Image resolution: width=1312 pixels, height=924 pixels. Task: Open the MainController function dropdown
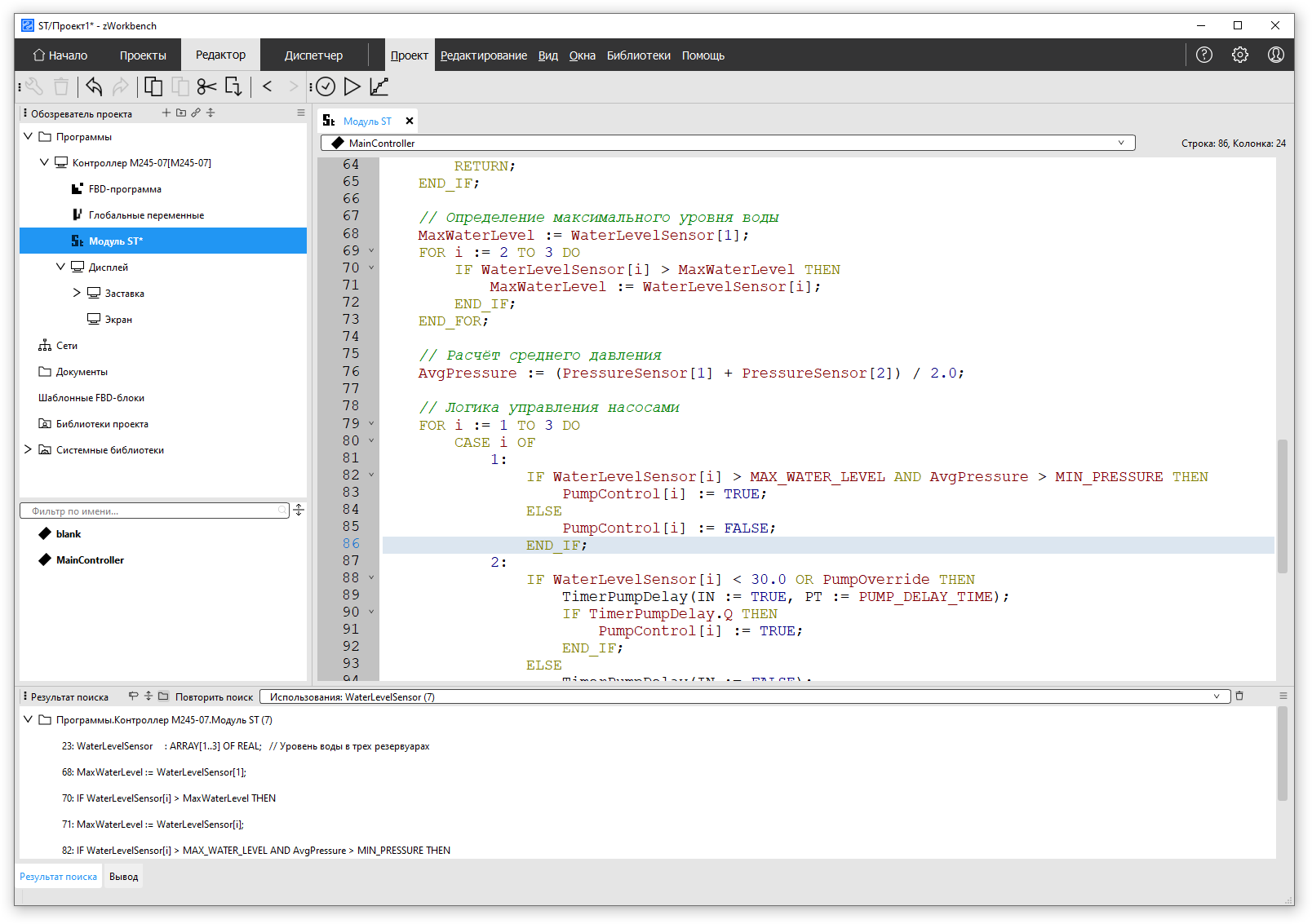[728, 143]
